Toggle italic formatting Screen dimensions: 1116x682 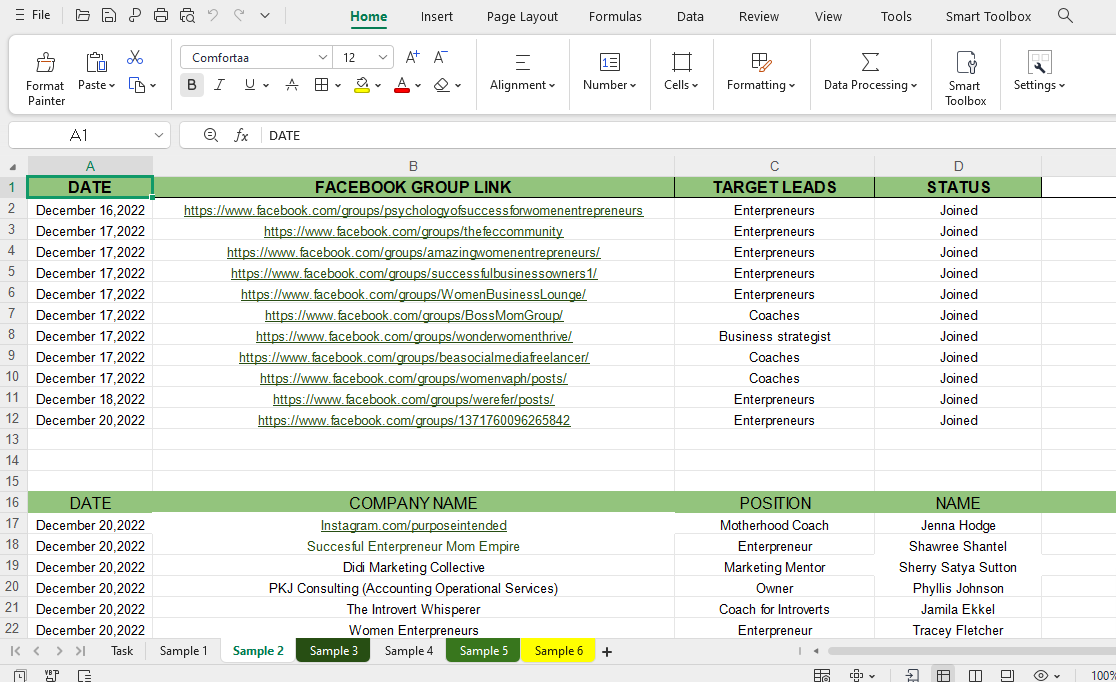coord(220,85)
